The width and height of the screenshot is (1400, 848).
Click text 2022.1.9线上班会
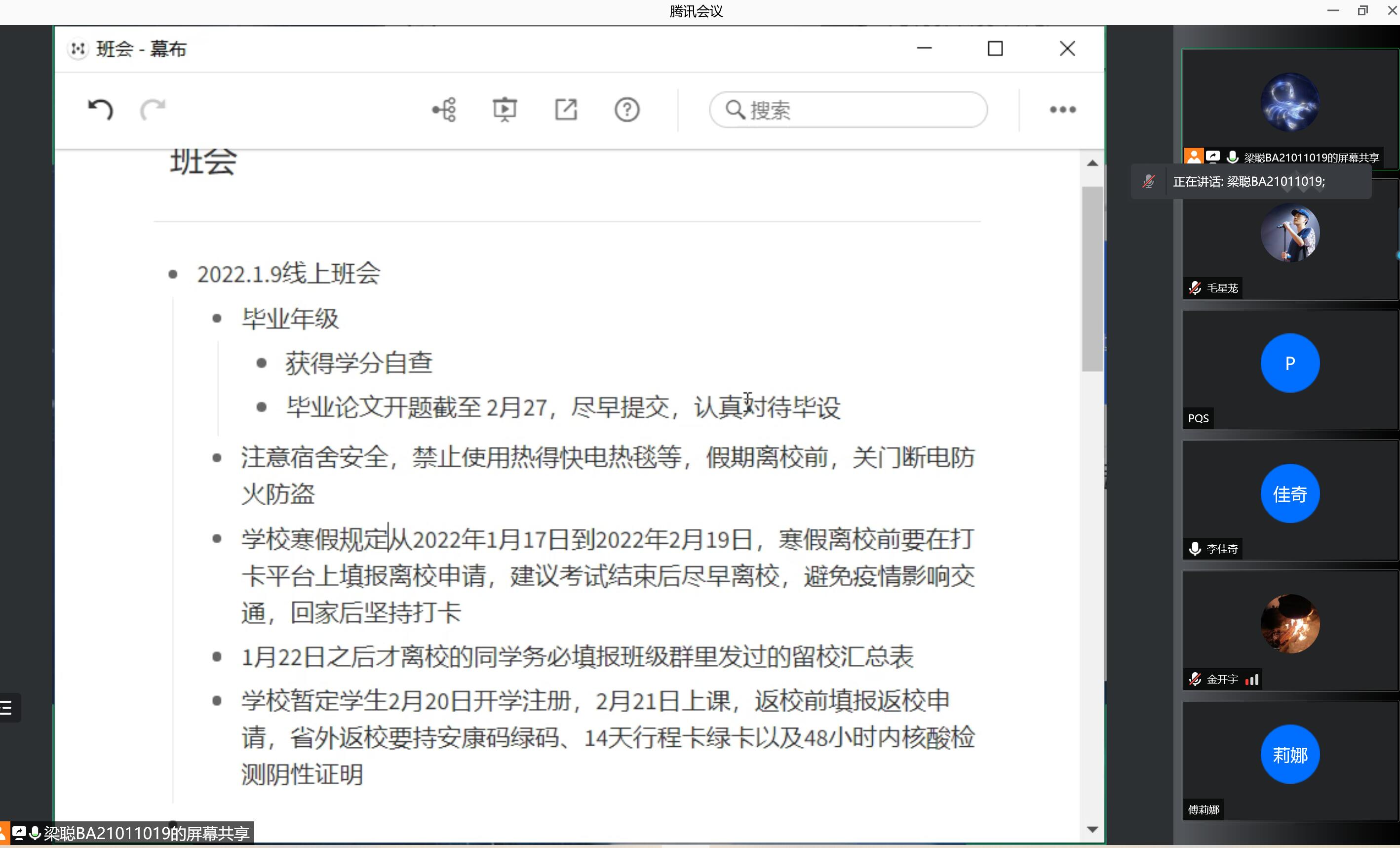click(x=289, y=274)
